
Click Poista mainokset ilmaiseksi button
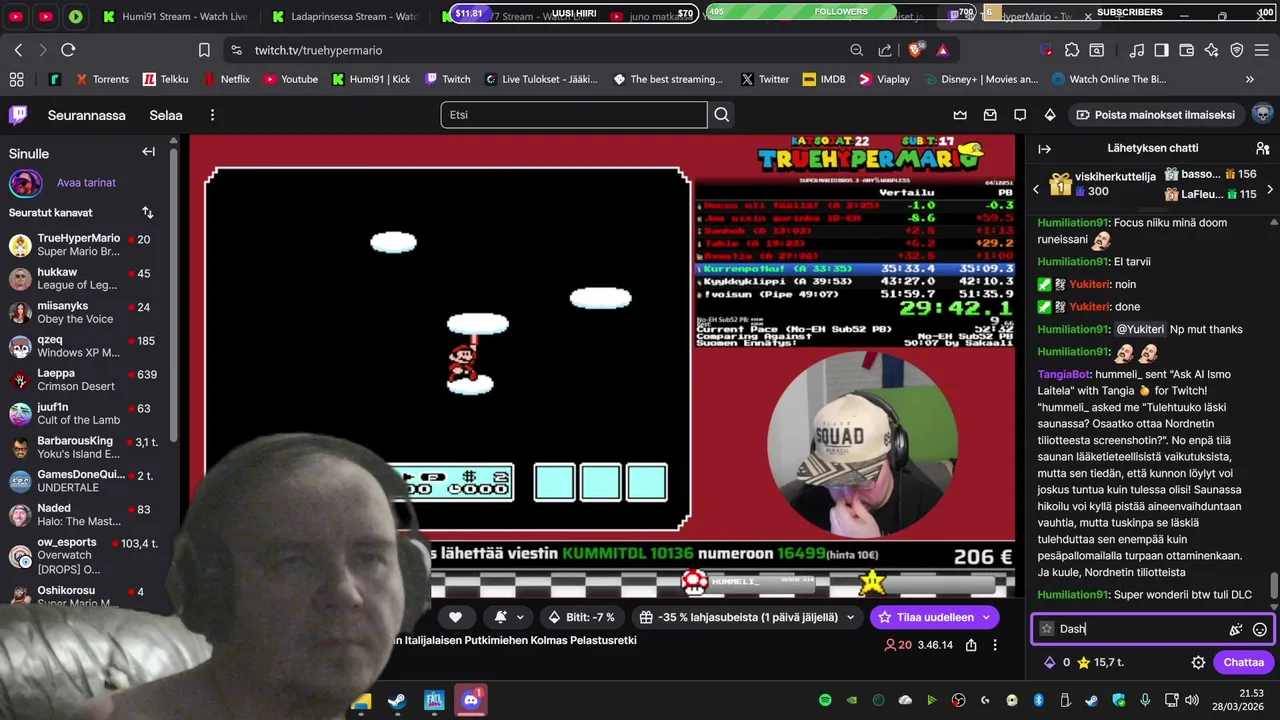point(1155,115)
